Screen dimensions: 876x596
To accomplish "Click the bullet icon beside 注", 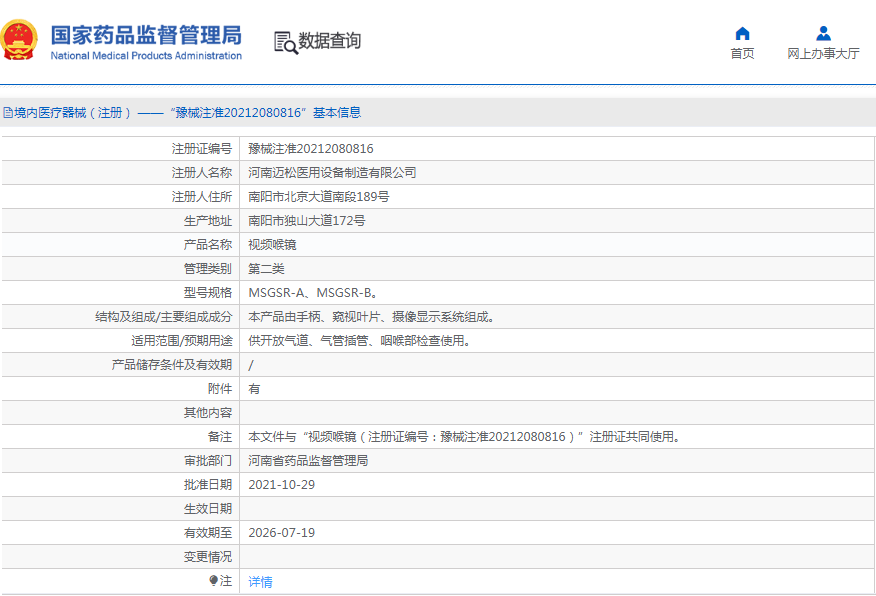I will tap(213, 580).
